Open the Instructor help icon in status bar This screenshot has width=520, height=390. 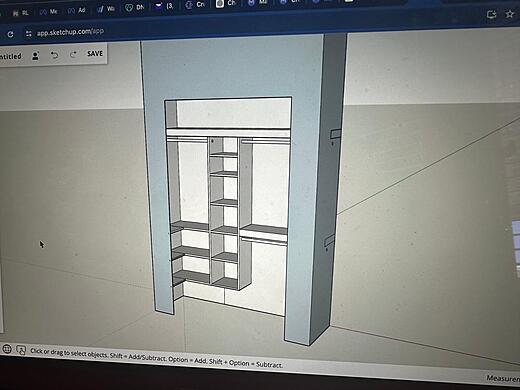21,350
